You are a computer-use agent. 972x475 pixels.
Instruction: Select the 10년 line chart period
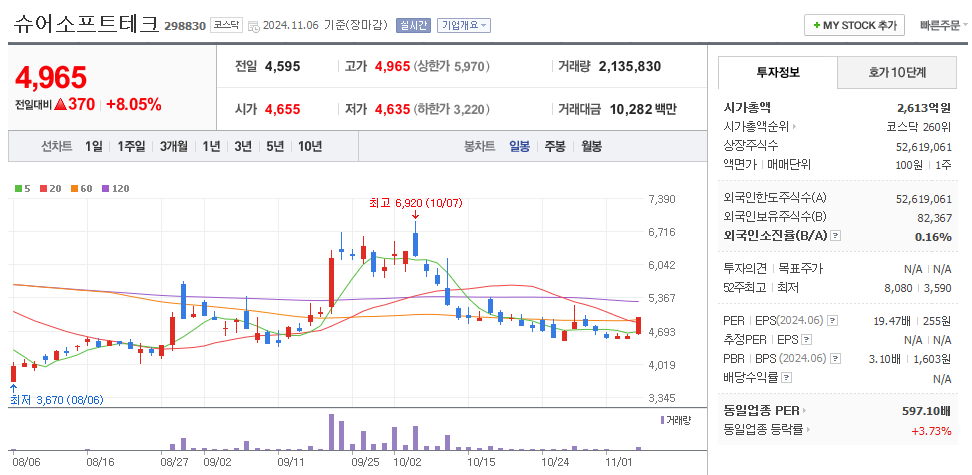click(x=310, y=146)
